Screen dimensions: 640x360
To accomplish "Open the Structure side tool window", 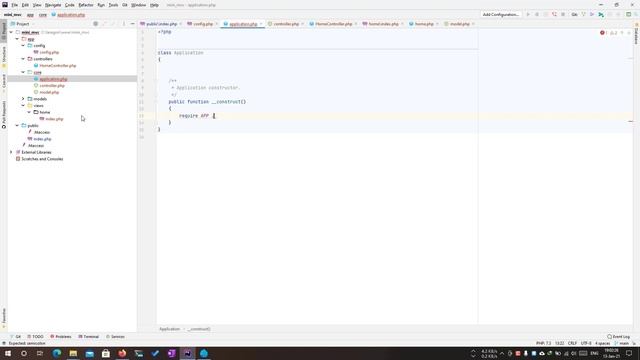I will (x=4, y=56).
